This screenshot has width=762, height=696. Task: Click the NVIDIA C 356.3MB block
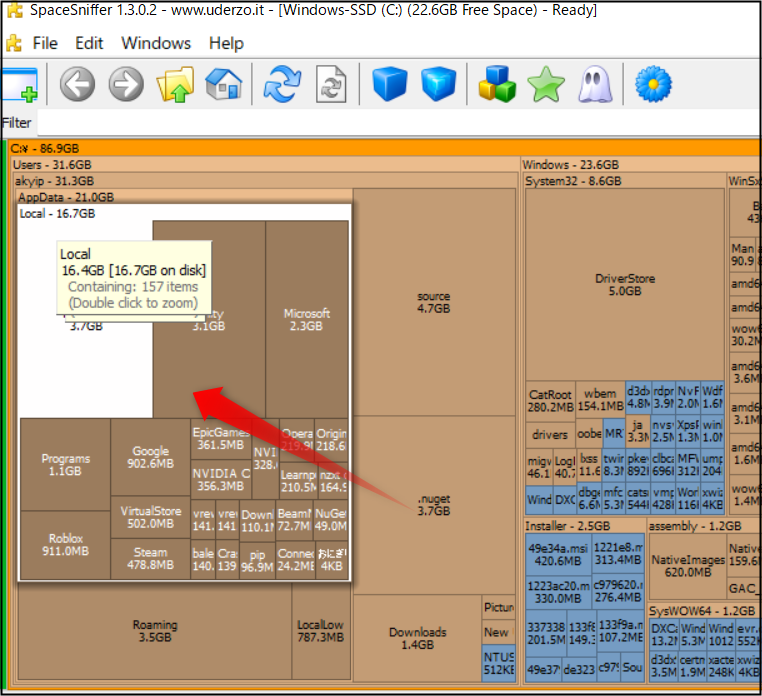[x=221, y=480]
